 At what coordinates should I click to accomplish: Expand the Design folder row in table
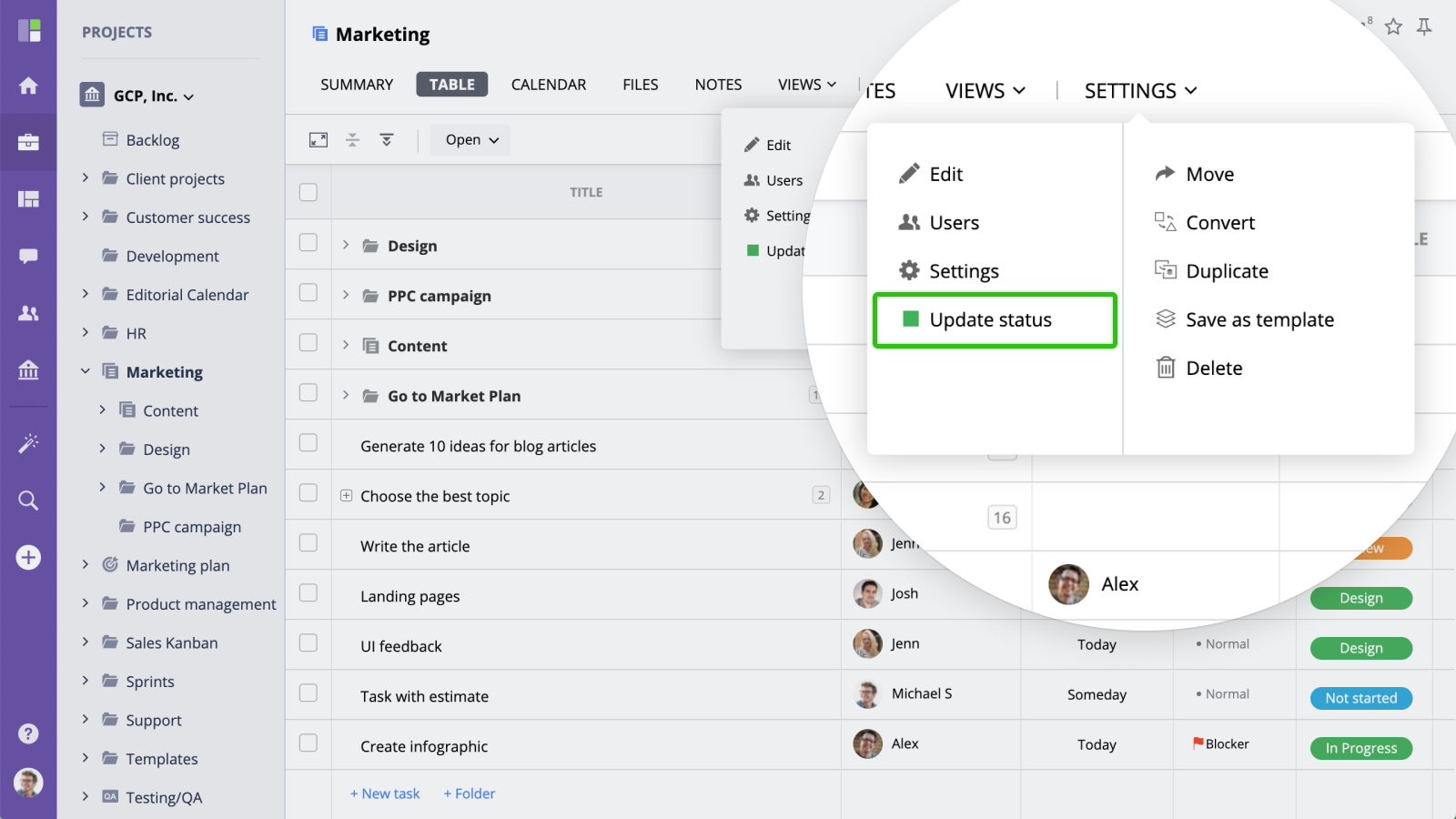346,245
